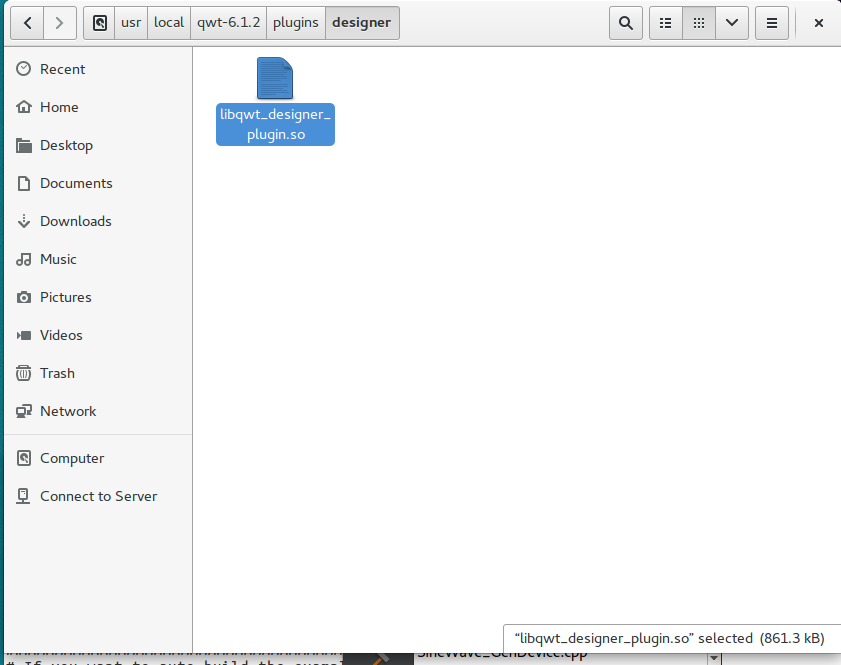The image size is (841, 665).
Task: Click the Music note icon
Action: [x=23, y=259]
